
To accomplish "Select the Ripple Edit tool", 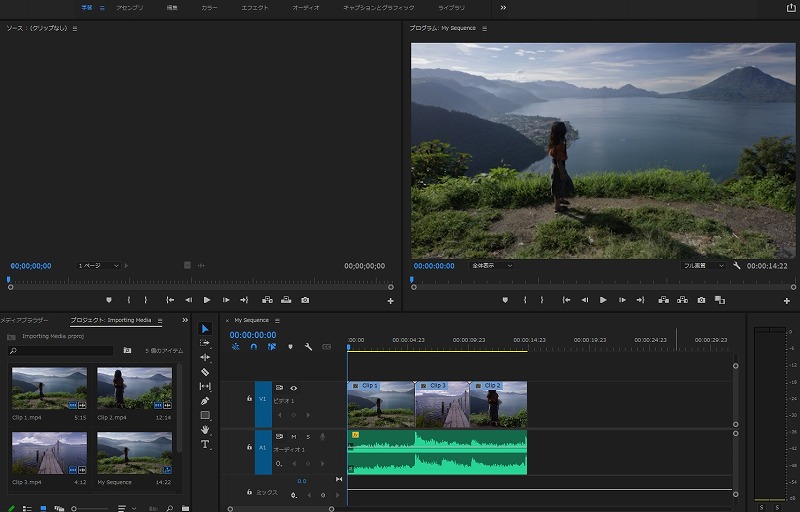I will pos(205,357).
